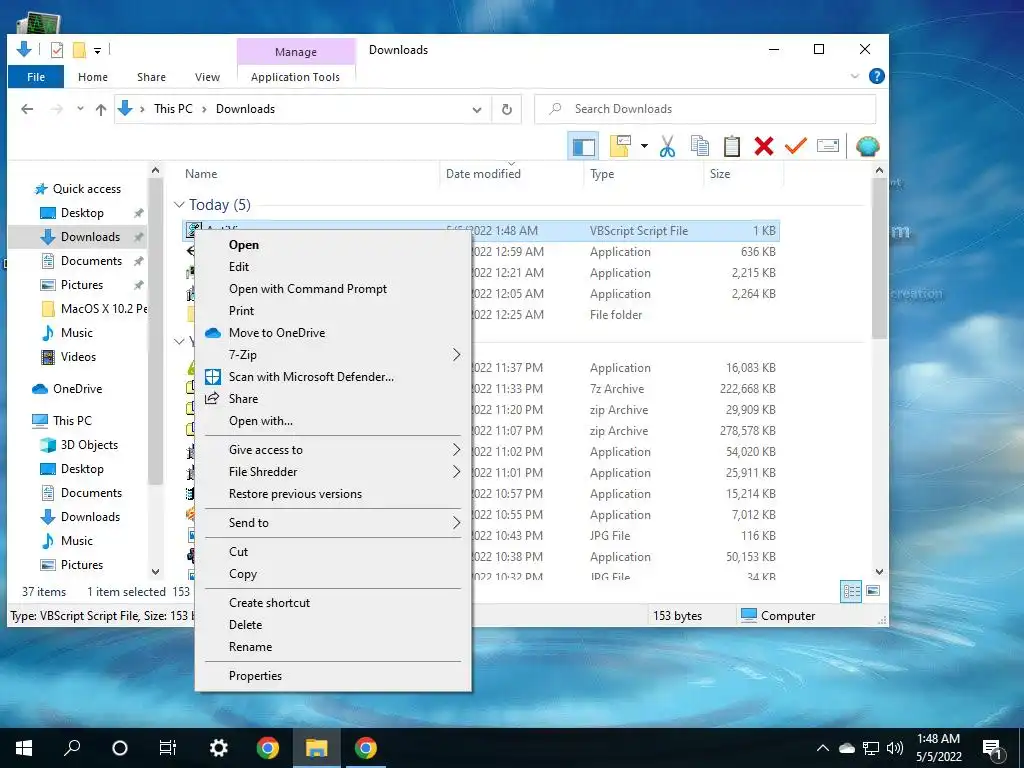Click the orange checkmark Properties icon
The height and width of the screenshot is (768, 1024).
pos(795,146)
